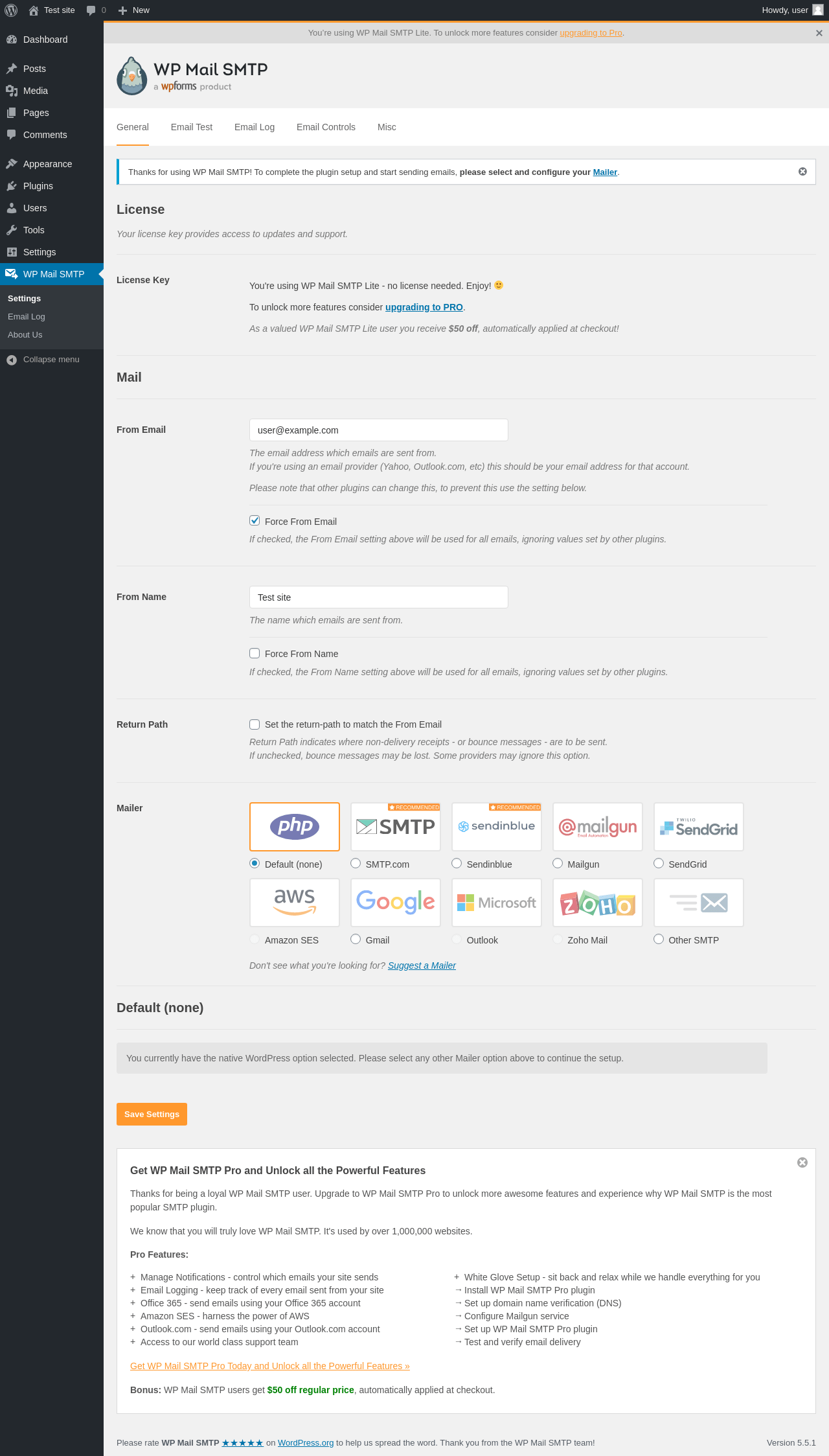Enable the Force From Name checkbox

coord(255,653)
